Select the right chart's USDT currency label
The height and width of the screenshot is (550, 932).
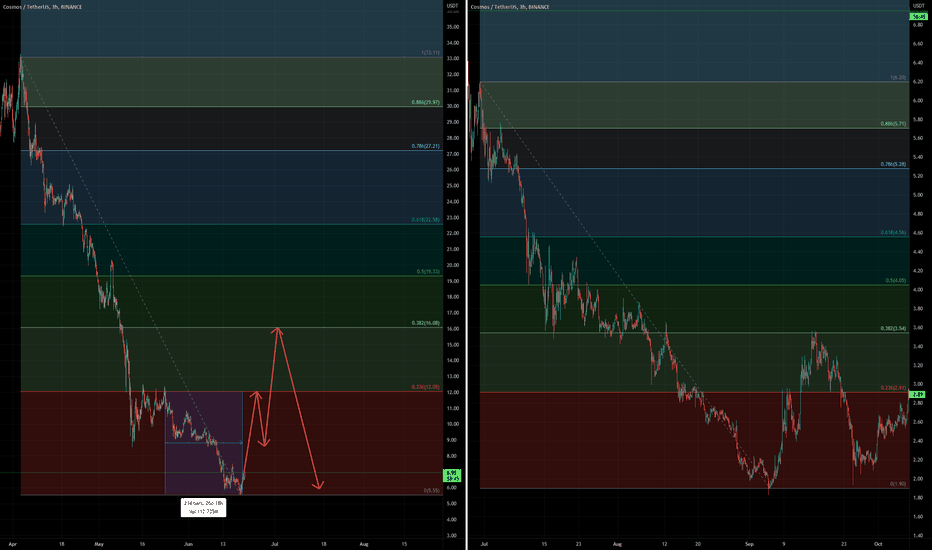(918, 6)
